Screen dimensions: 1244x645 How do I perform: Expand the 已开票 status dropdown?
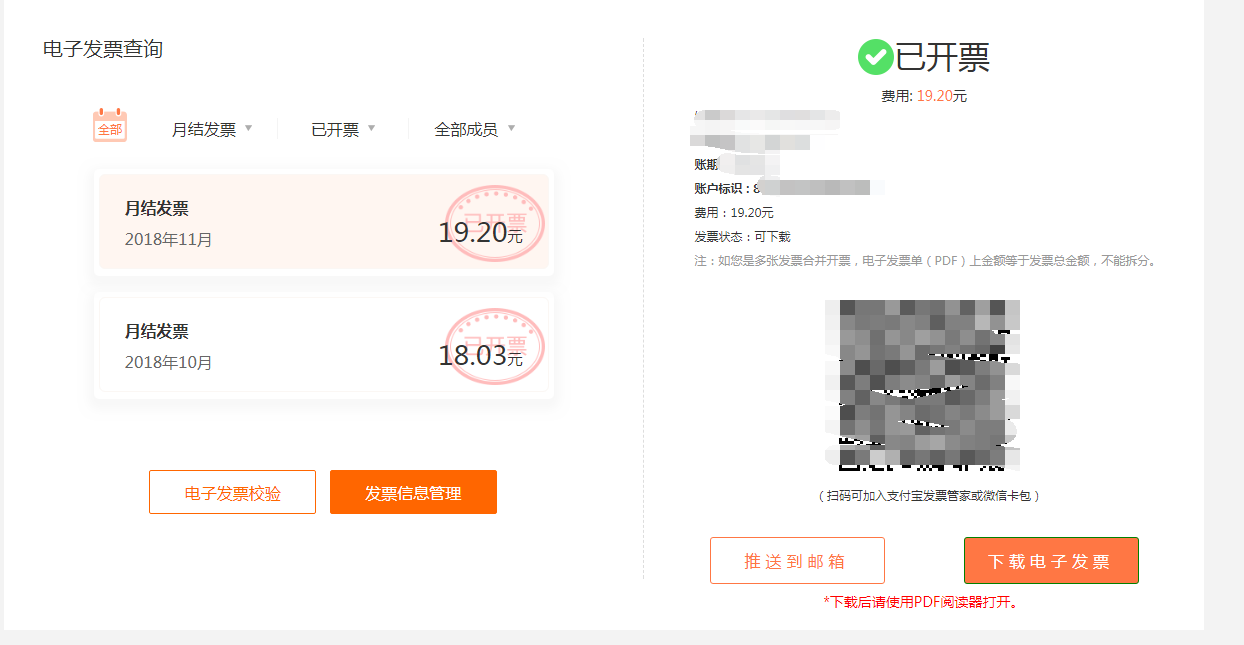[343, 129]
